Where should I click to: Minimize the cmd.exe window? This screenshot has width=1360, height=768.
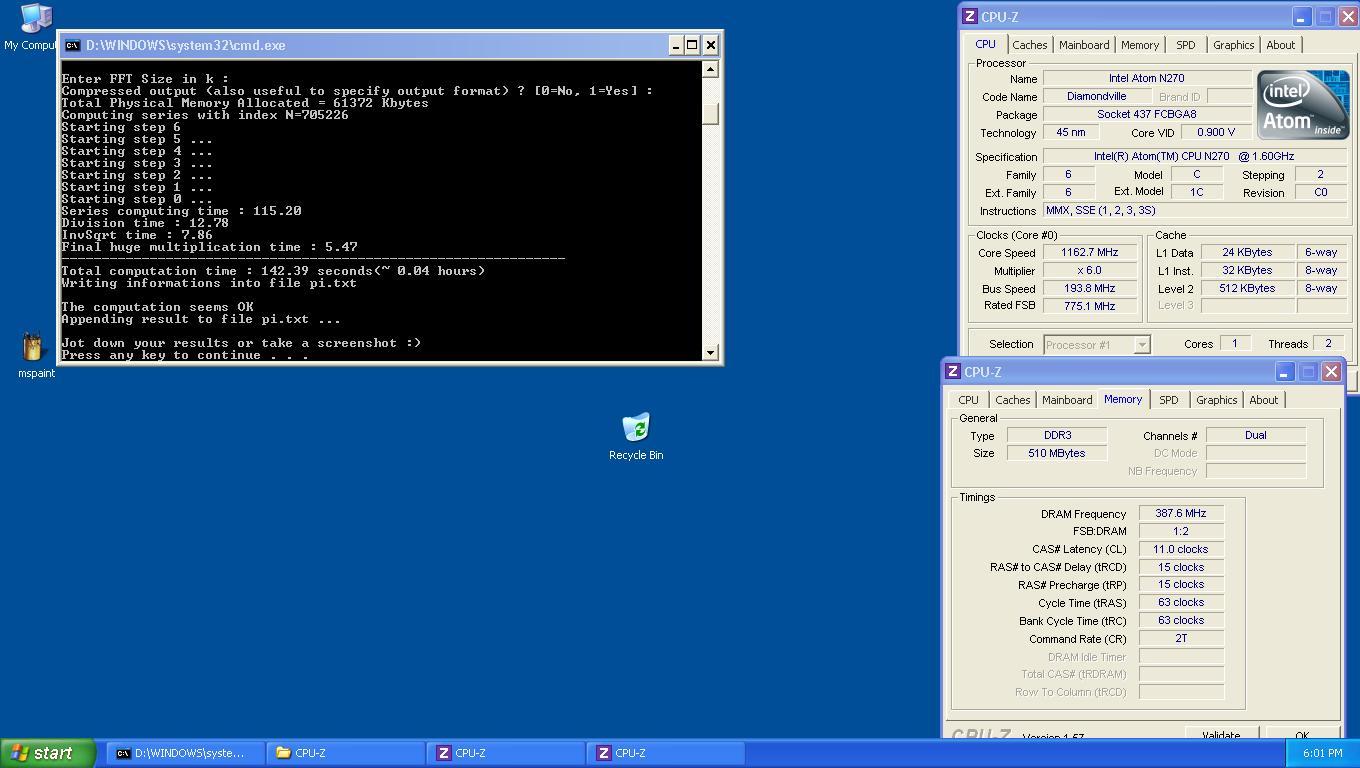[675, 45]
